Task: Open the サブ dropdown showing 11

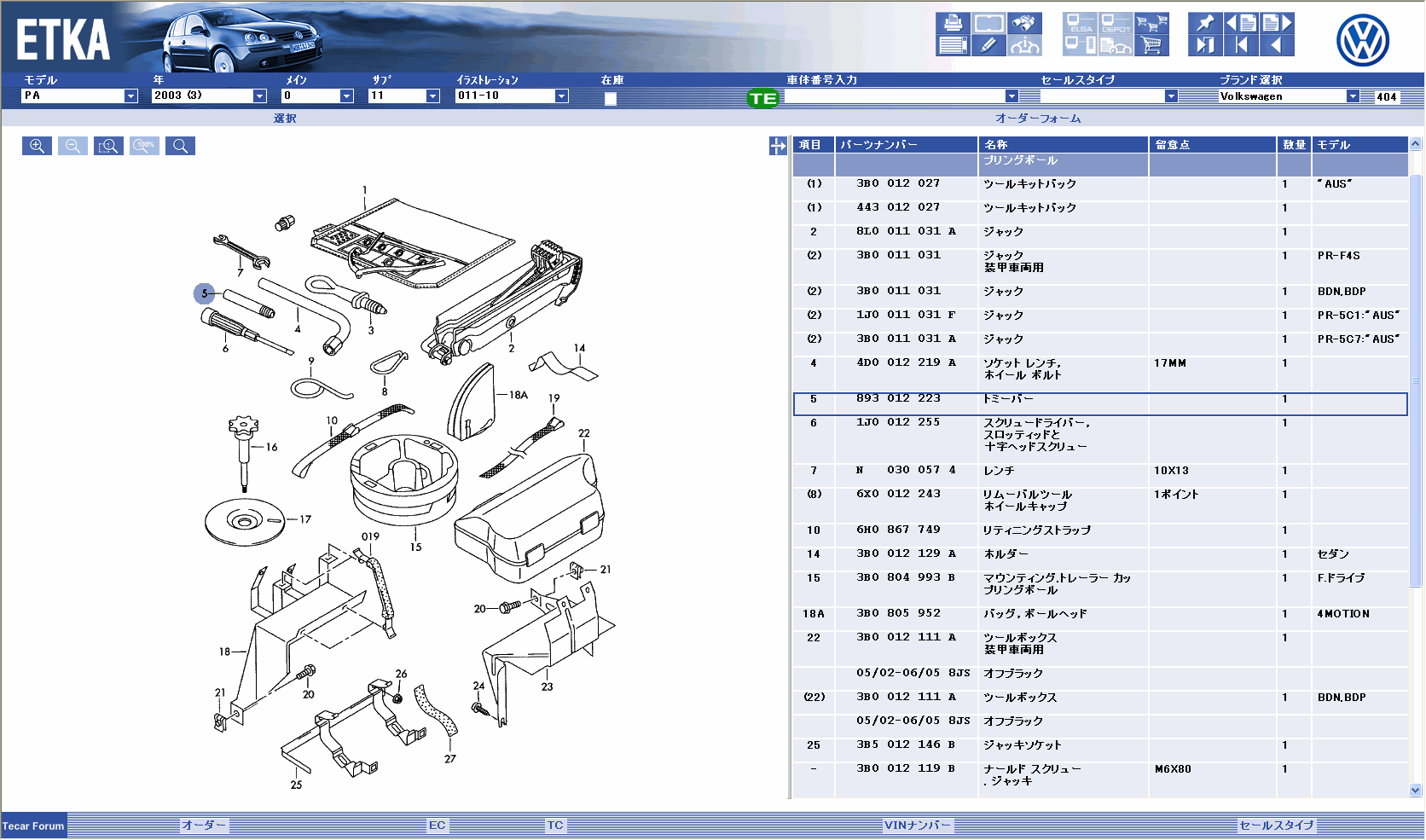Action: point(403,96)
